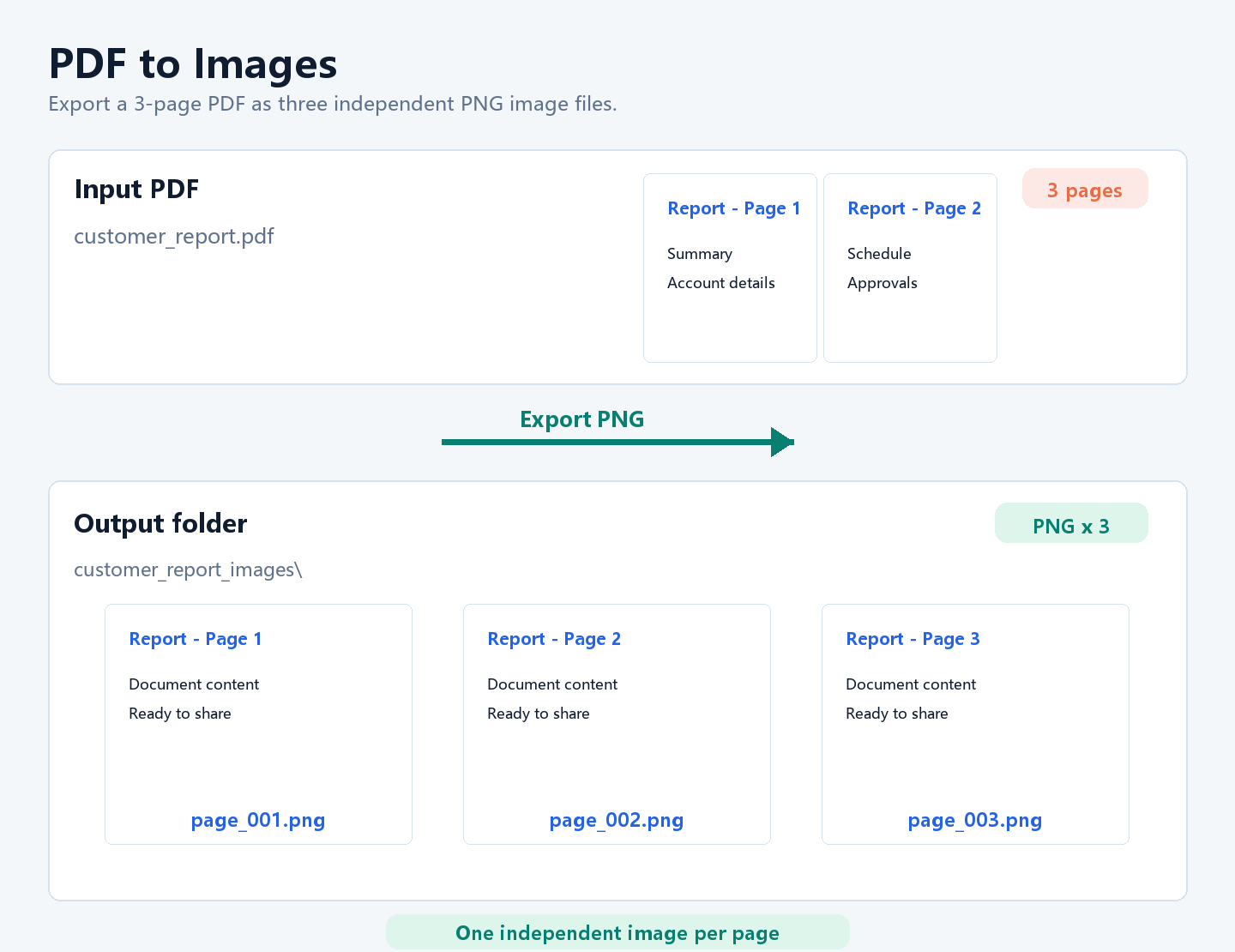Select the customer_report.pdf file name
The width and height of the screenshot is (1235, 952).
pyautogui.click(x=174, y=237)
